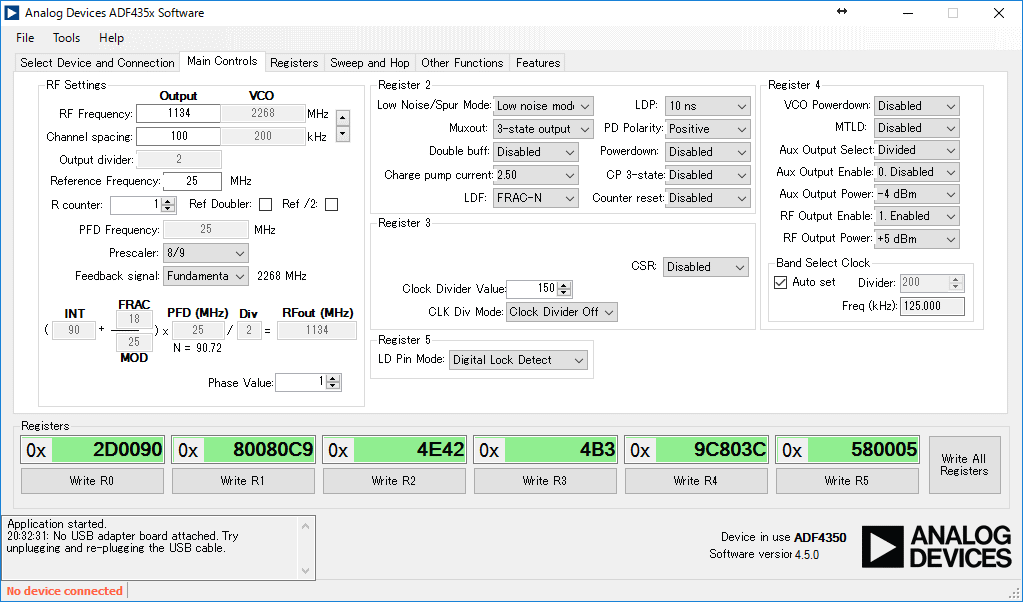
Task: Expand the Prescaler dropdown
Action: (x=206, y=253)
